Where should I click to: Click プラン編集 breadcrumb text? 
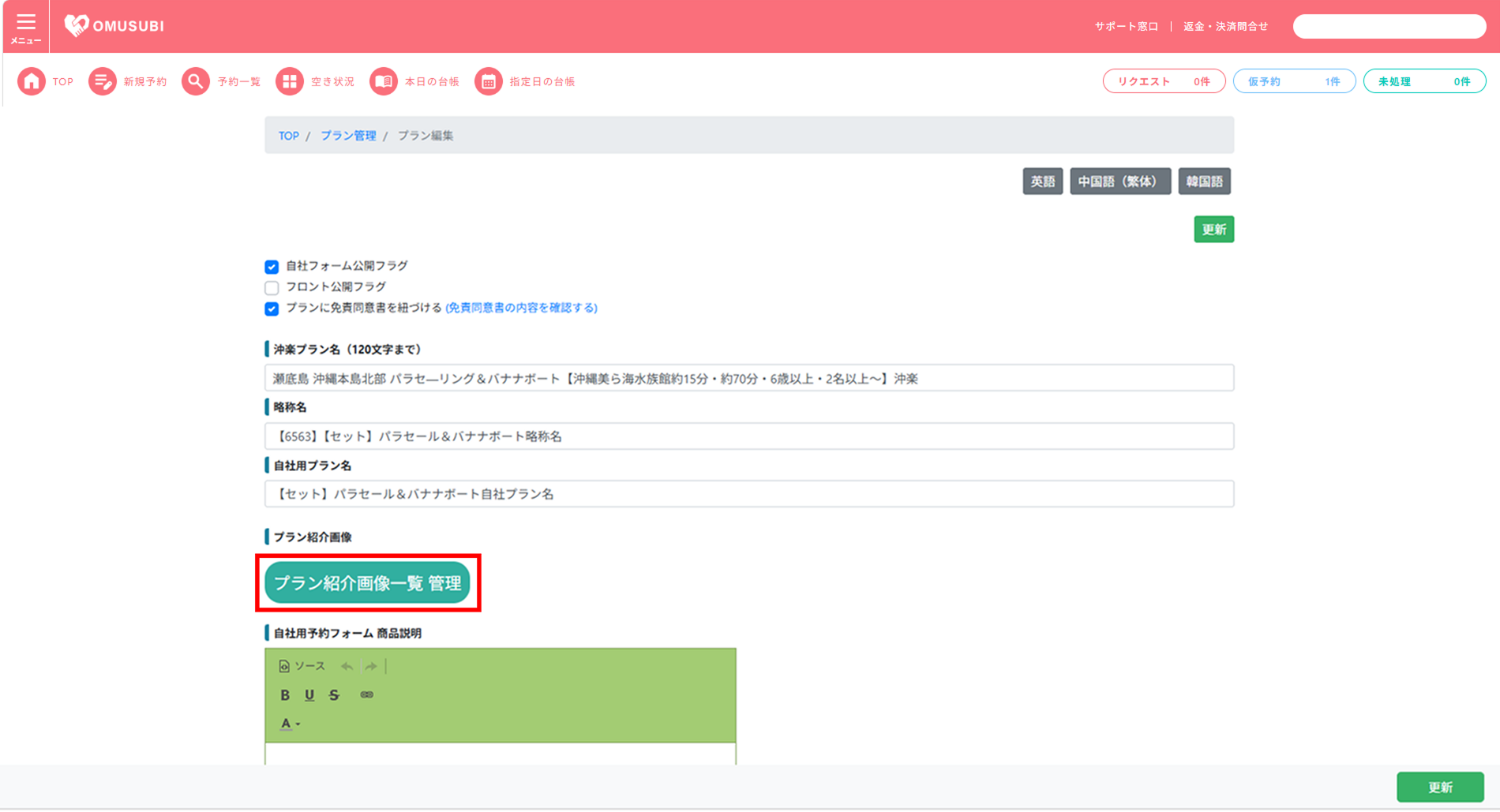pos(426,136)
